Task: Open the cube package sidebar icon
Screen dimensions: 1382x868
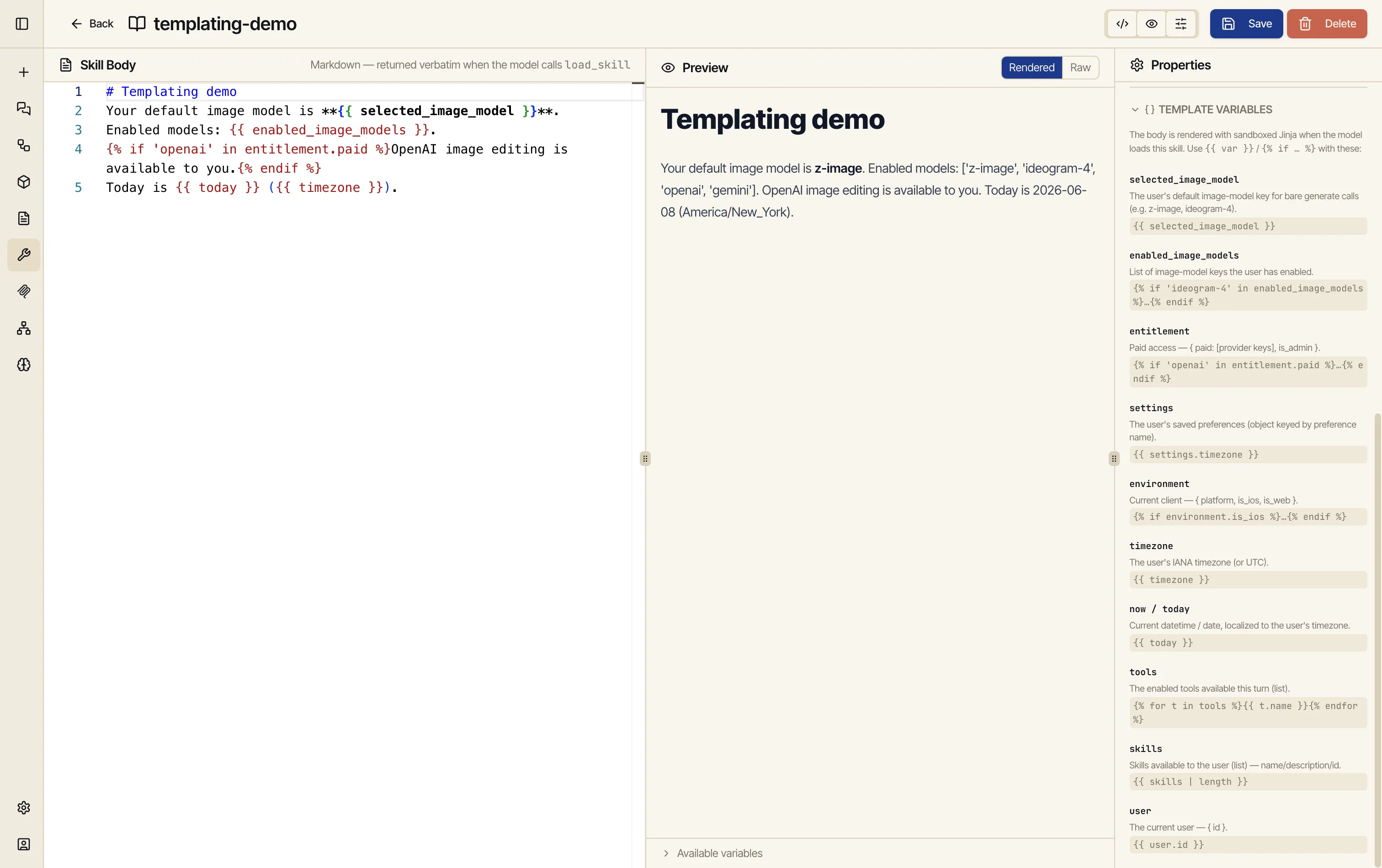Action: pyautogui.click(x=23, y=182)
